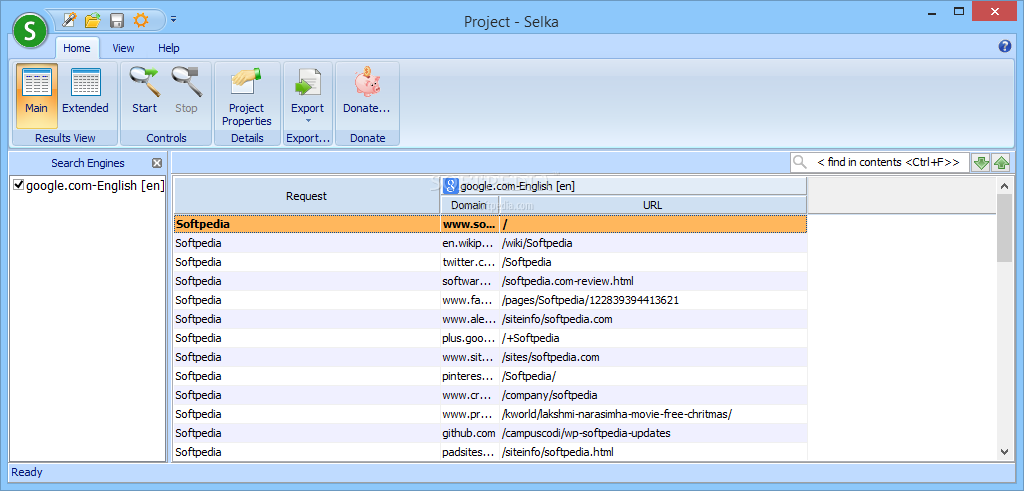Image resolution: width=1024 pixels, height=491 pixels.
Task: Select the row /company/softpedia
Action: tap(490, 394)
